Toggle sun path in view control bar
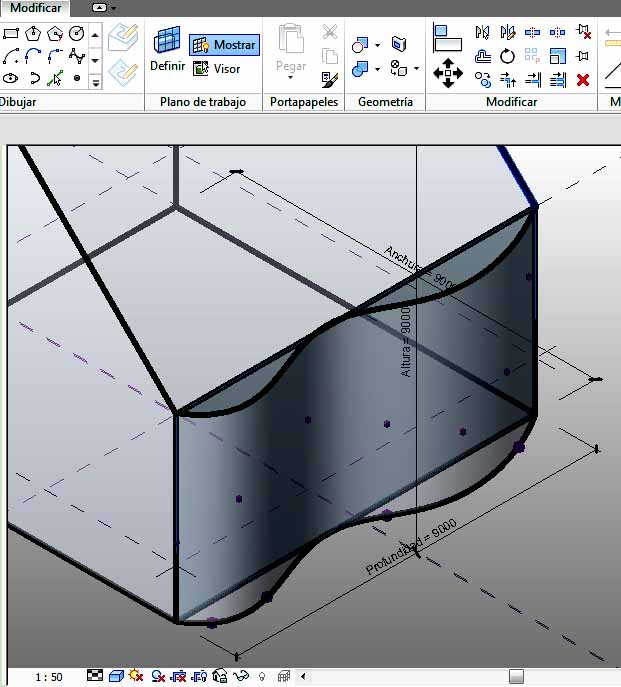621x687 pixels. tap(136, 677)
